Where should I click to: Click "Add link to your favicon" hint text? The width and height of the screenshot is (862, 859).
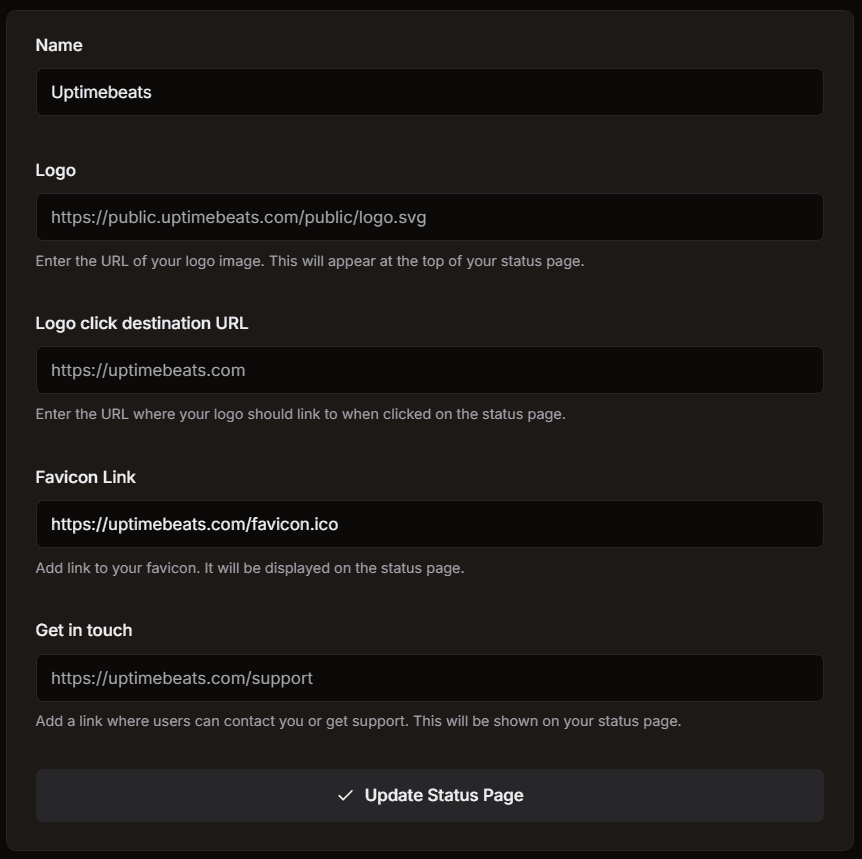point(115,568)
